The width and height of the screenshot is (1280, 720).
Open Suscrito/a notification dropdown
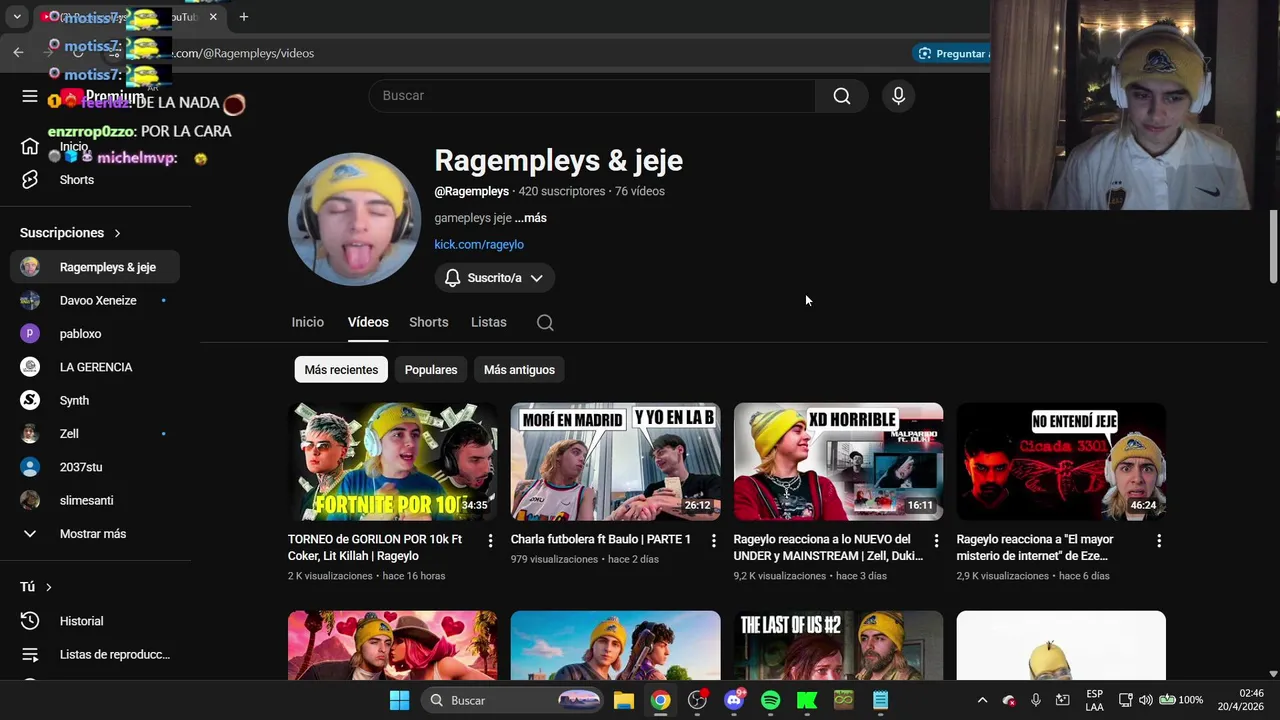494,278
